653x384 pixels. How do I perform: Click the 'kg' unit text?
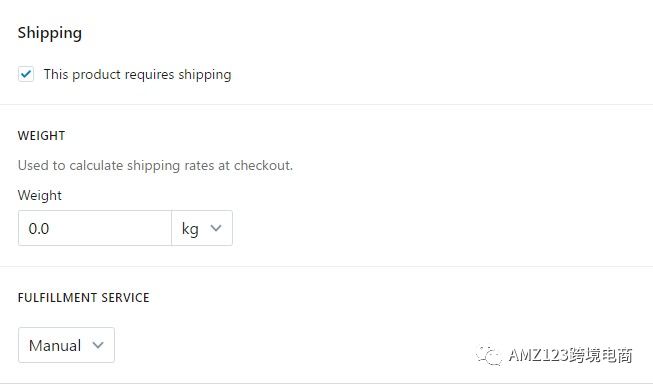(190, 229)
